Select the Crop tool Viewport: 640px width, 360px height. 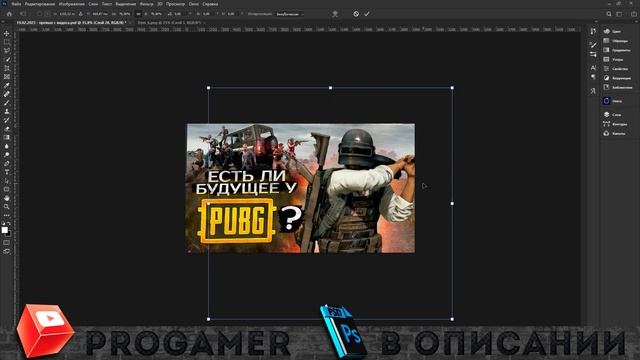tap(7, 68)
